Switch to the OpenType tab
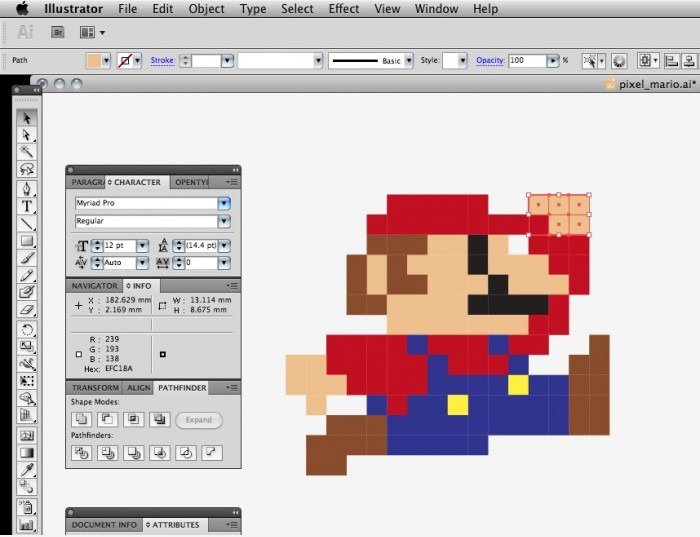This screenshot has height=537, width=700. coord(191,182)
